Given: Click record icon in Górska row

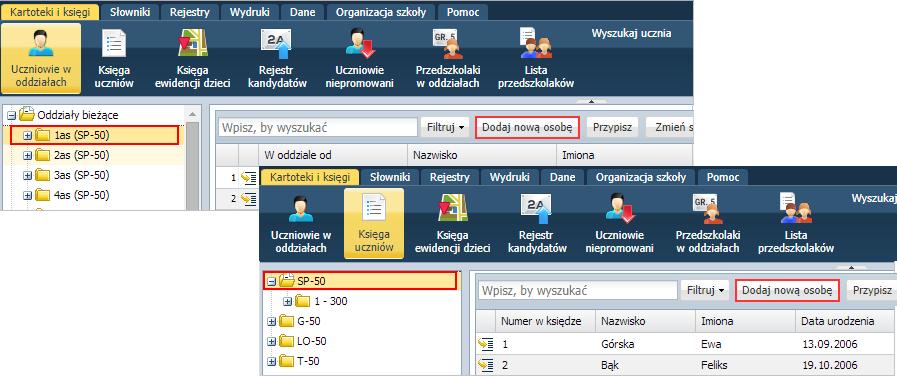Looking at the screenshot, I should pyautogui.click(x=486, y=344).
